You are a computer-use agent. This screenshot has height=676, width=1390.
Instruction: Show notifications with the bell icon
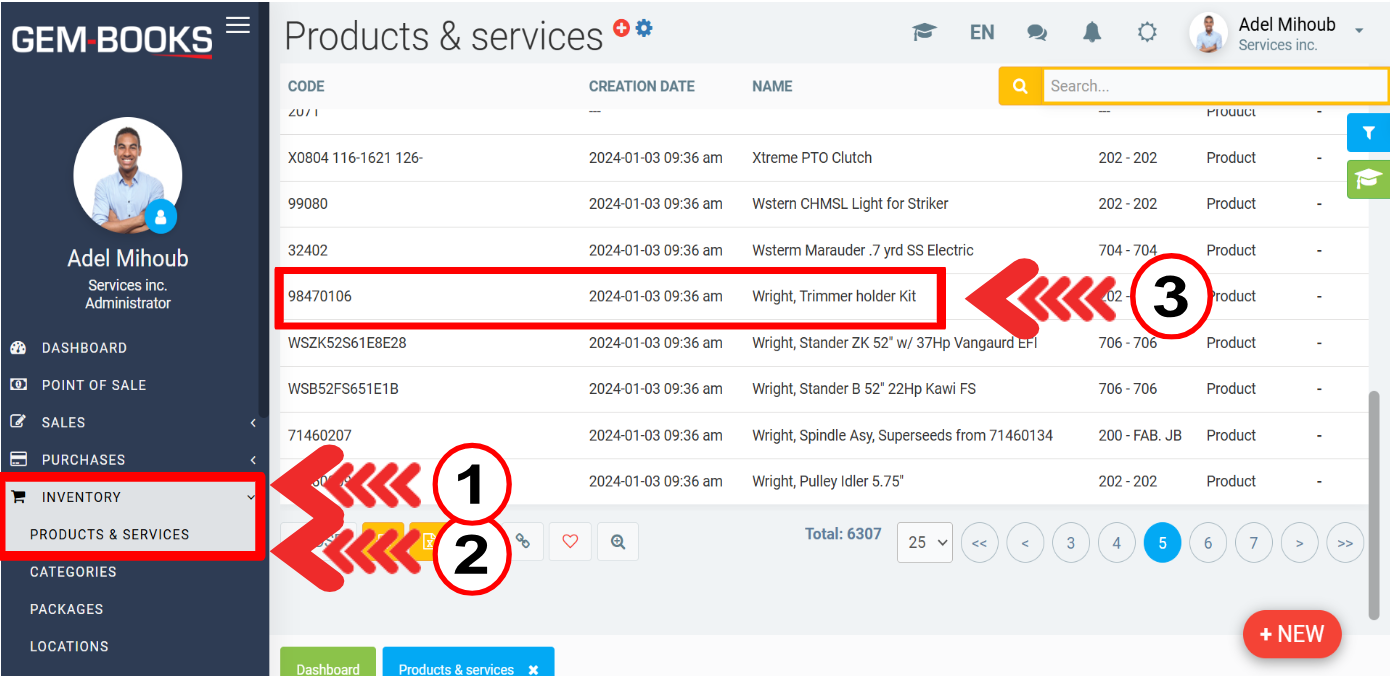click(x=1092, y=32)
